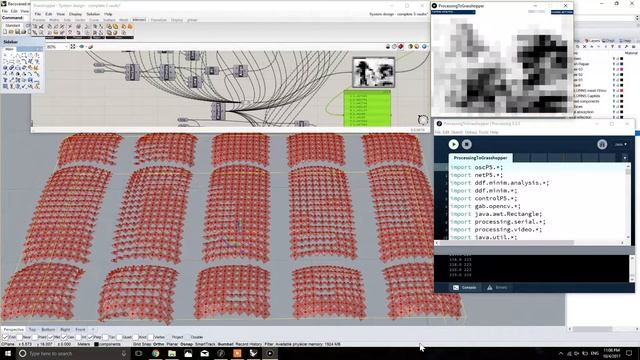Click the 'import gab.opencv.*;' code line

click(x=485, y=206)
